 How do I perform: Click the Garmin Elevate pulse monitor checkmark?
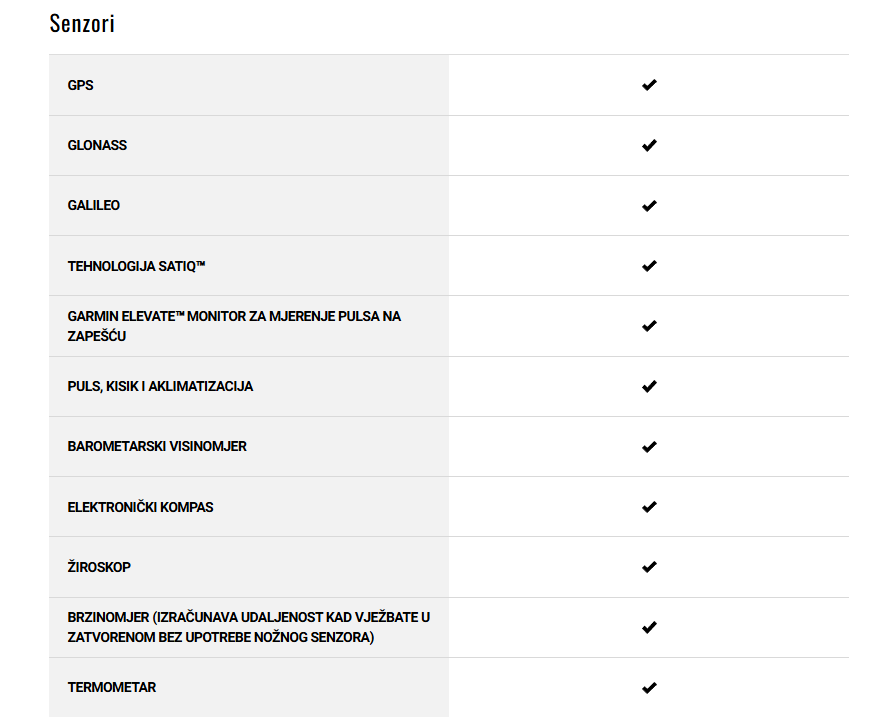[649, 326]
